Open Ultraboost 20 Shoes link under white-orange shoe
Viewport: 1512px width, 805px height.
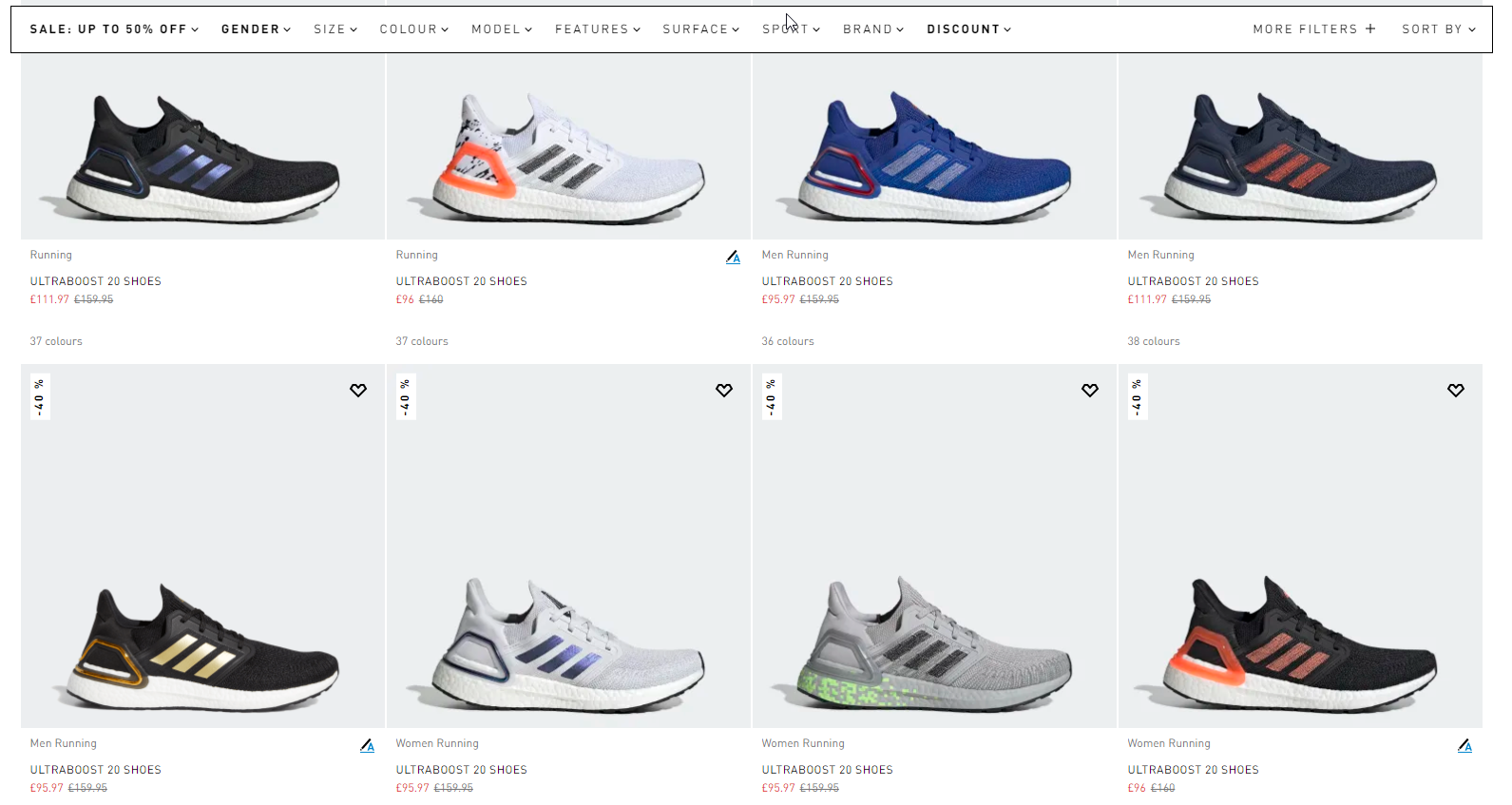coord(462,281)
